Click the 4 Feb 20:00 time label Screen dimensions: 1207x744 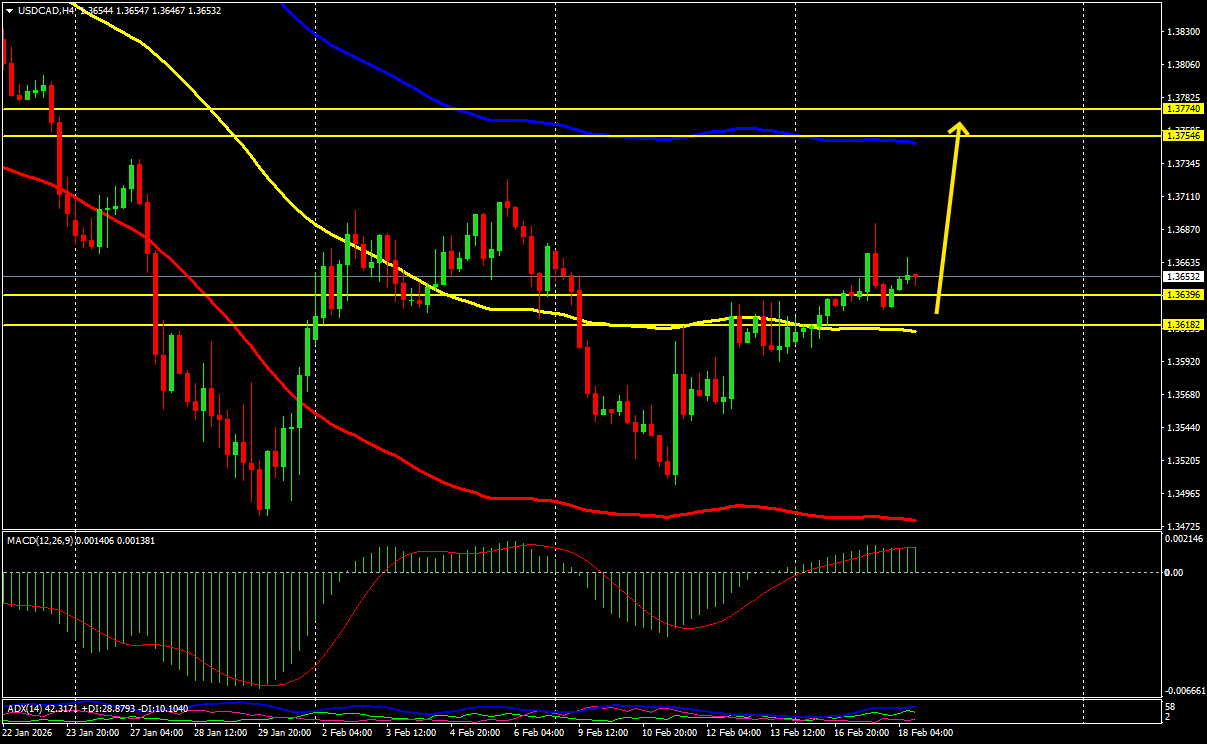tap(476, 733)
